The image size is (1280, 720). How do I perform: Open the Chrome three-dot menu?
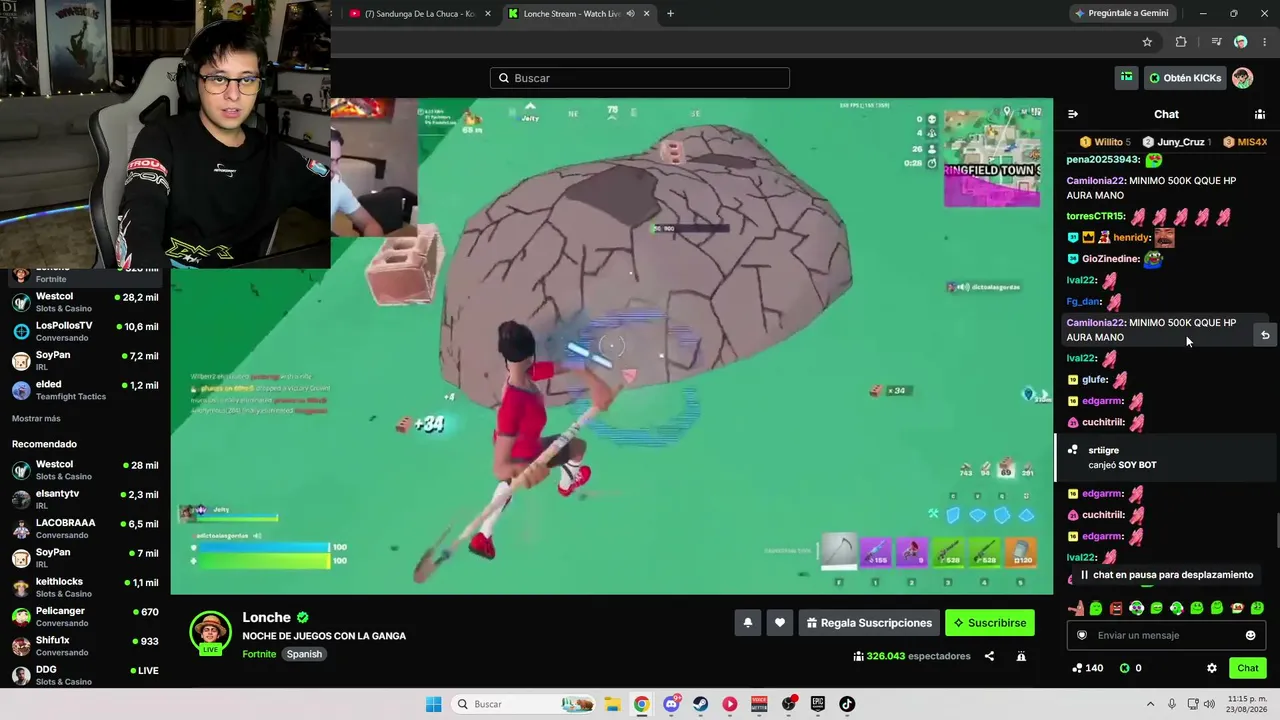pos(1263,42)
